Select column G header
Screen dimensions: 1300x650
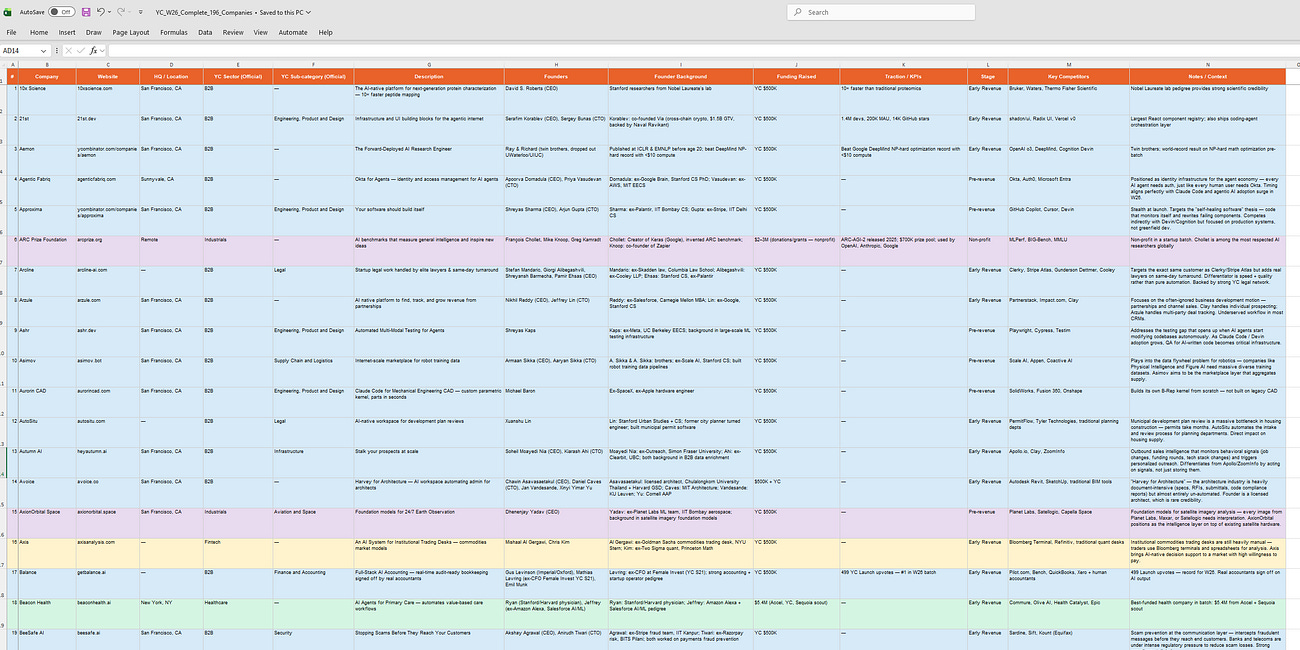tap(428, 64)
